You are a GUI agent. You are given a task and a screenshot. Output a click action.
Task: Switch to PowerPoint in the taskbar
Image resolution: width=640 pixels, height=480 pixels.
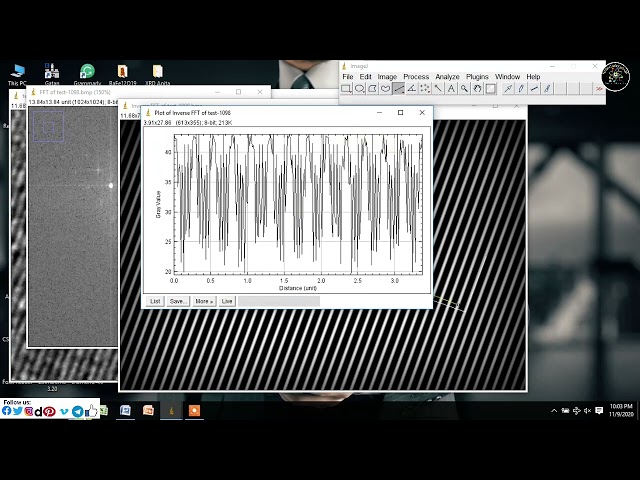(x=148, y=410)
